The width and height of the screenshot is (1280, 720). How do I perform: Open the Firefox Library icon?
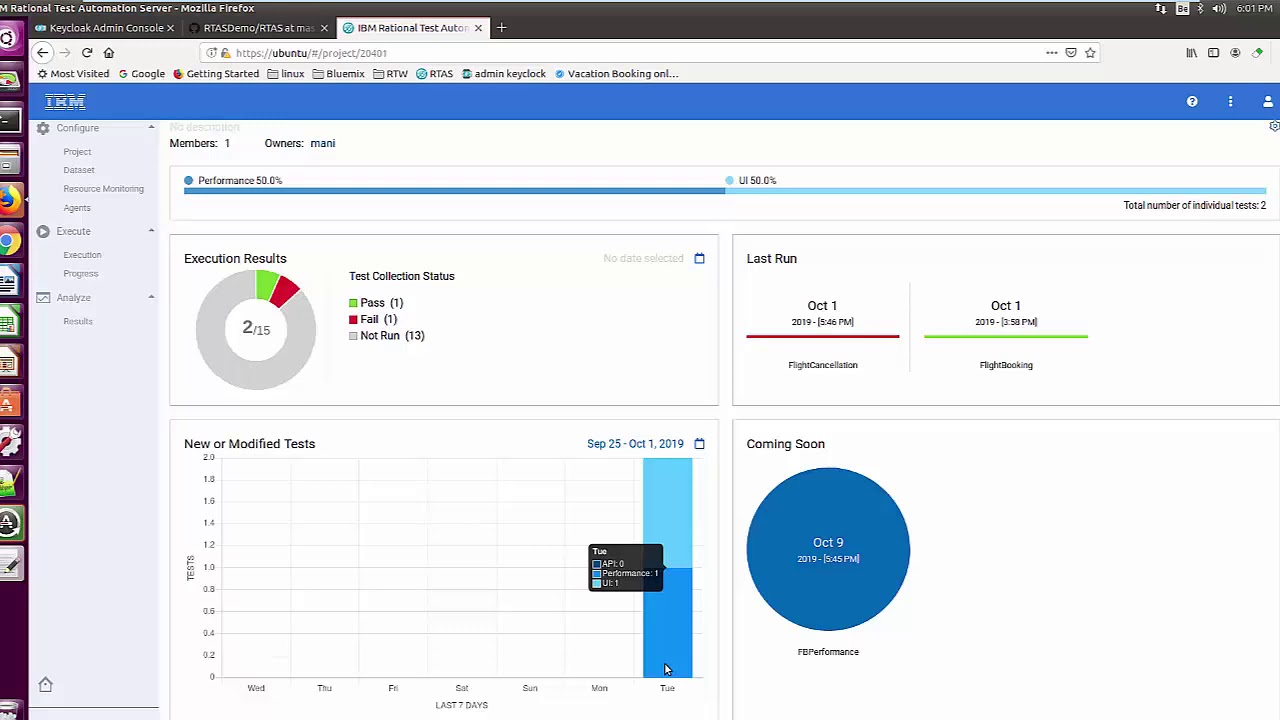click(x=1191, y=53)
